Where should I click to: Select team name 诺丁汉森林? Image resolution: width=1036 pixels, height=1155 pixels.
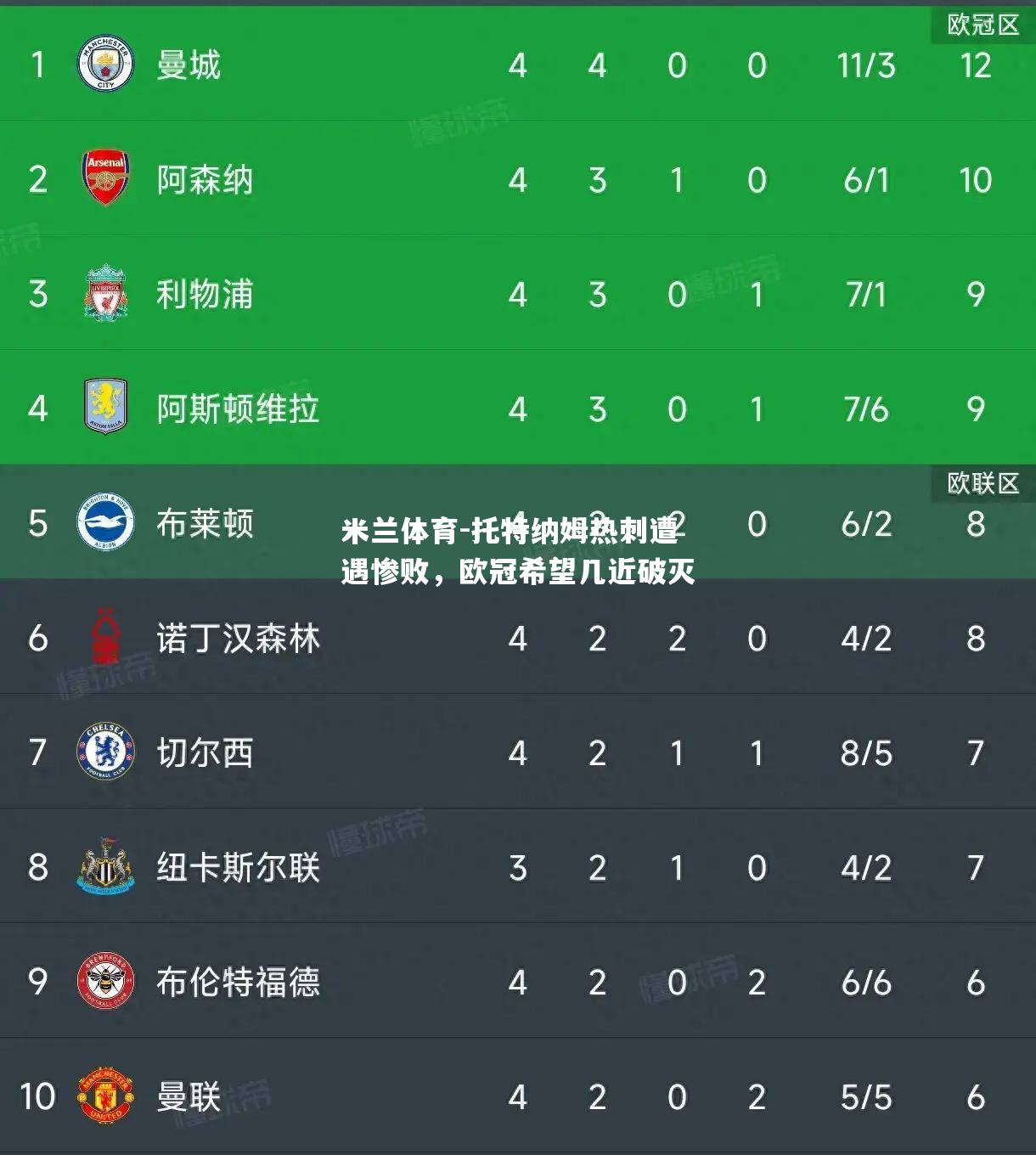(x=238, y=639)
